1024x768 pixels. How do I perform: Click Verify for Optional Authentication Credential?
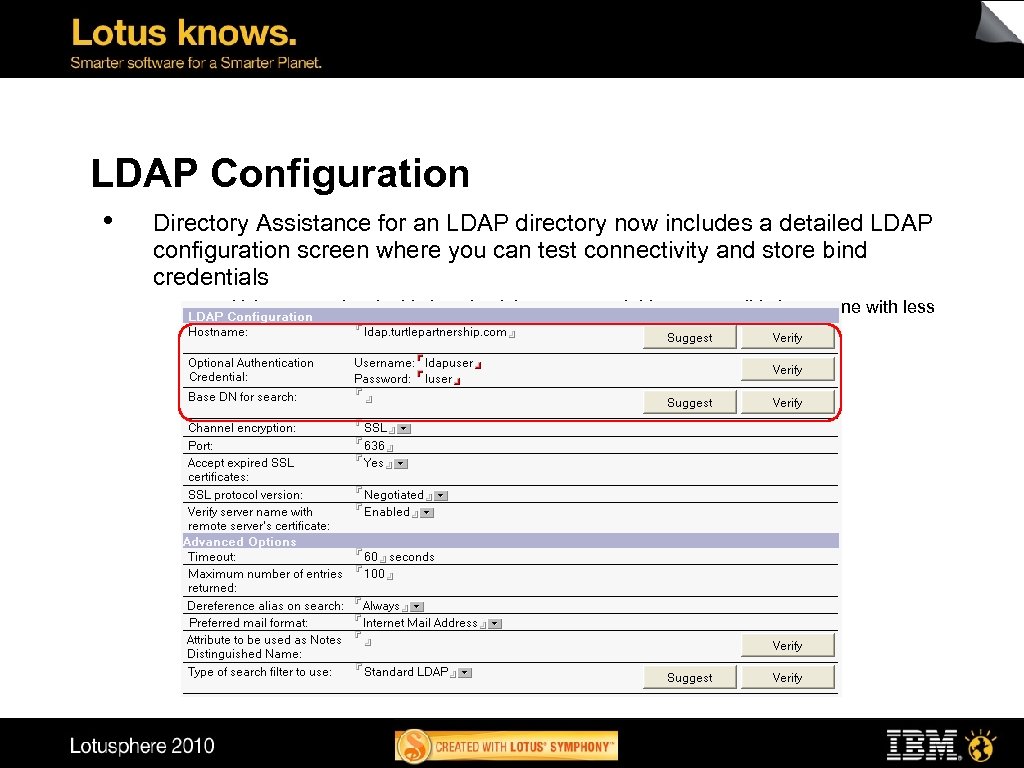click(788, 368)
